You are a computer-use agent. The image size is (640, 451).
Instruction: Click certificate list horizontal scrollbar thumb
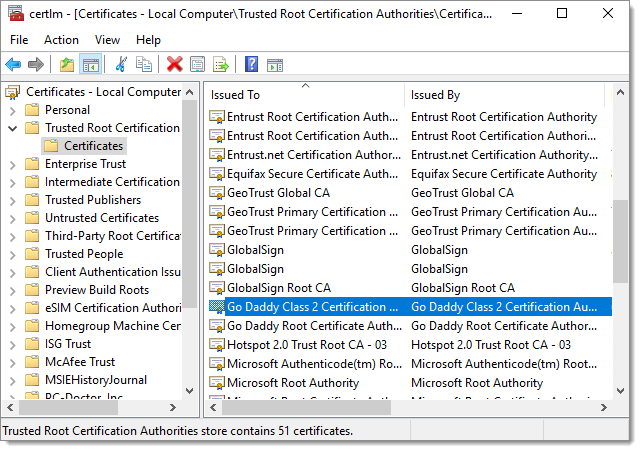coord(307,407)
